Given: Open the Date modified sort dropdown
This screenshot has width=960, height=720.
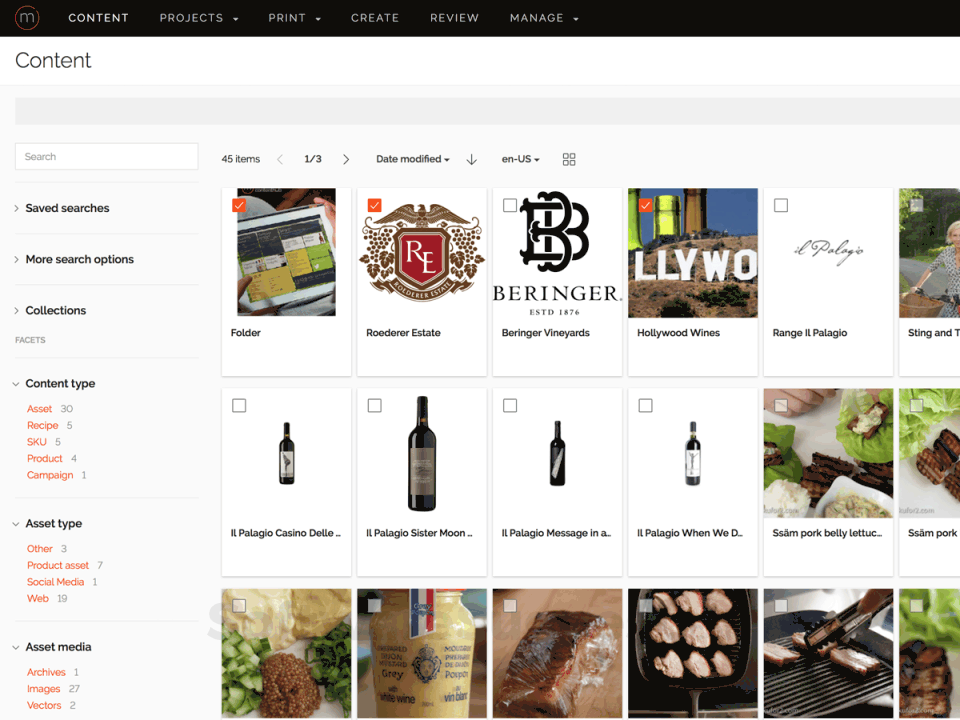Looking at the screenshot, I should click(x=412, y=158).
